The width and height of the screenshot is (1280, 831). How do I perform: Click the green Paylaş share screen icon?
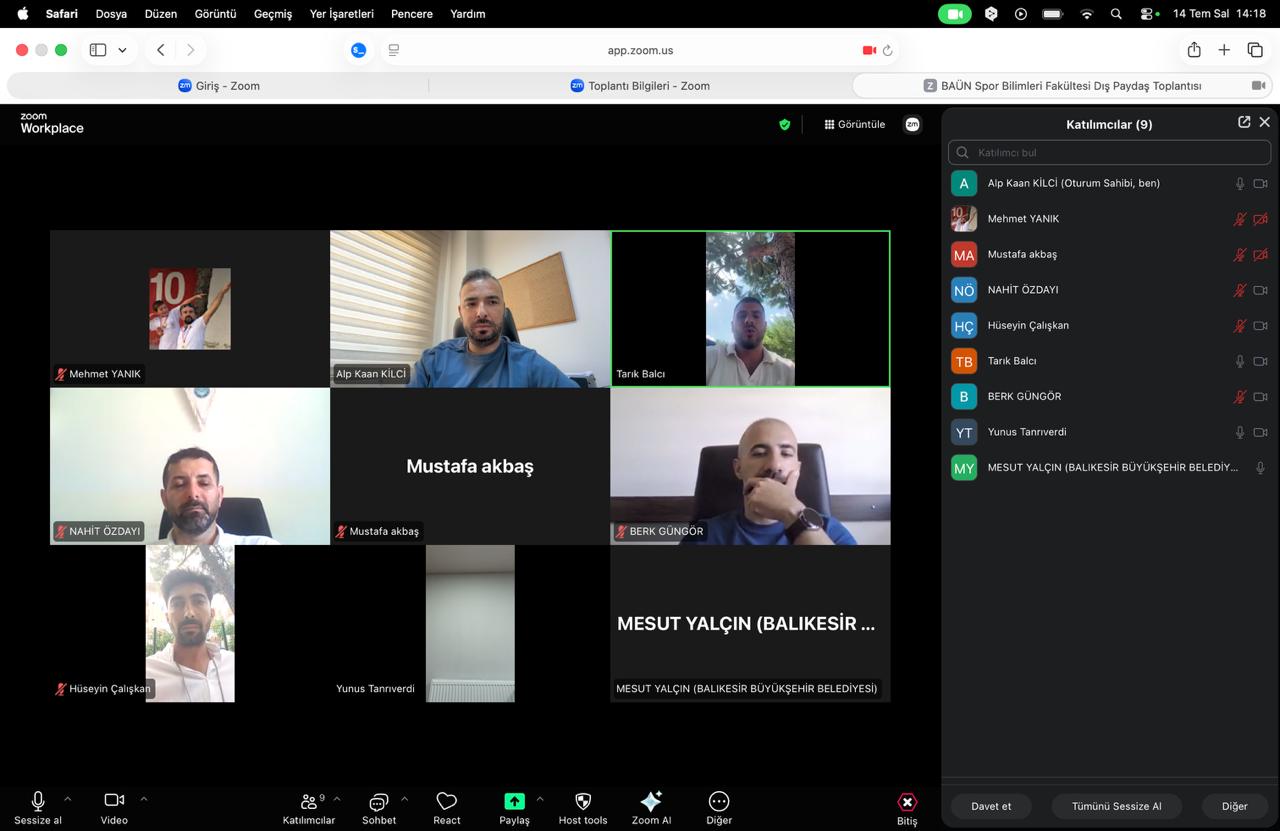tap(514, 801)
